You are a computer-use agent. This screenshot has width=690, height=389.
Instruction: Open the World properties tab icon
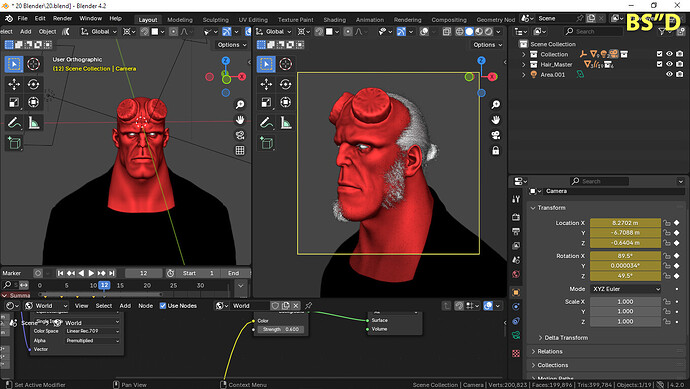point(516,274)
